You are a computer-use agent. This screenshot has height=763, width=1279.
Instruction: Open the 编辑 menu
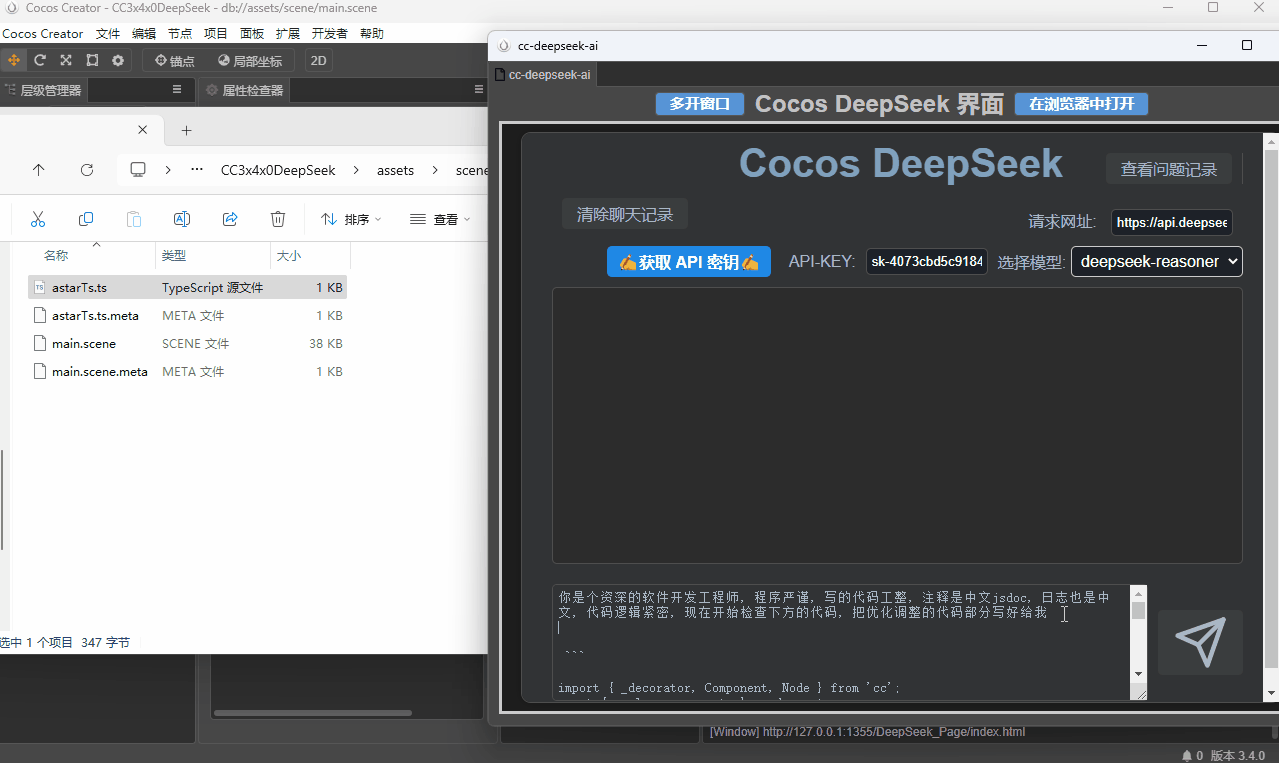(x=144, y=34)
